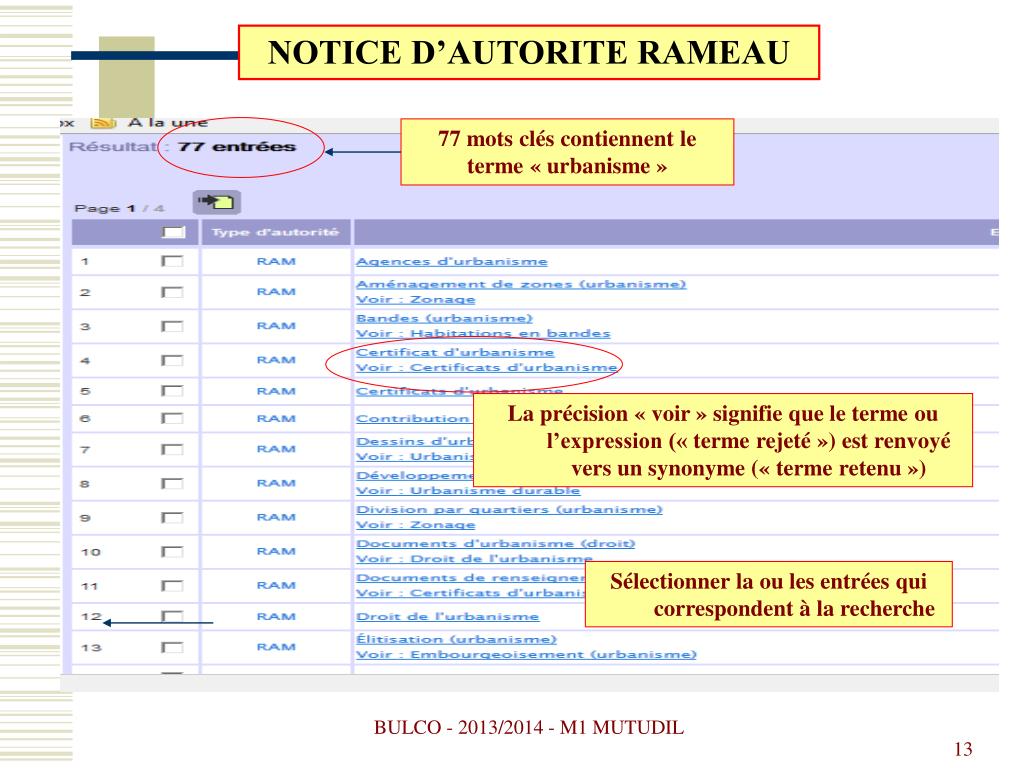Click the 'A la une' label

click(x=168, y=123)
